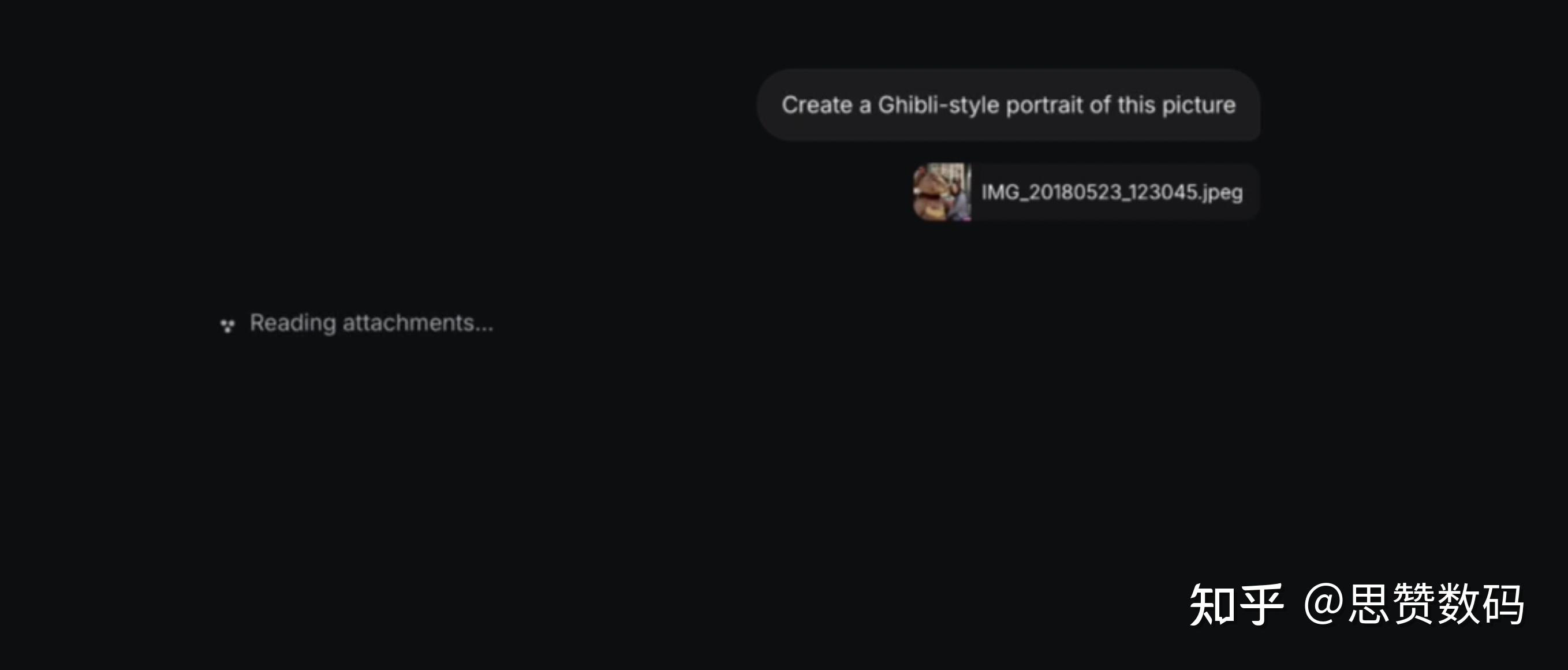
Task: Click the word picture ending the prompt
Action: pos(1199,106)
